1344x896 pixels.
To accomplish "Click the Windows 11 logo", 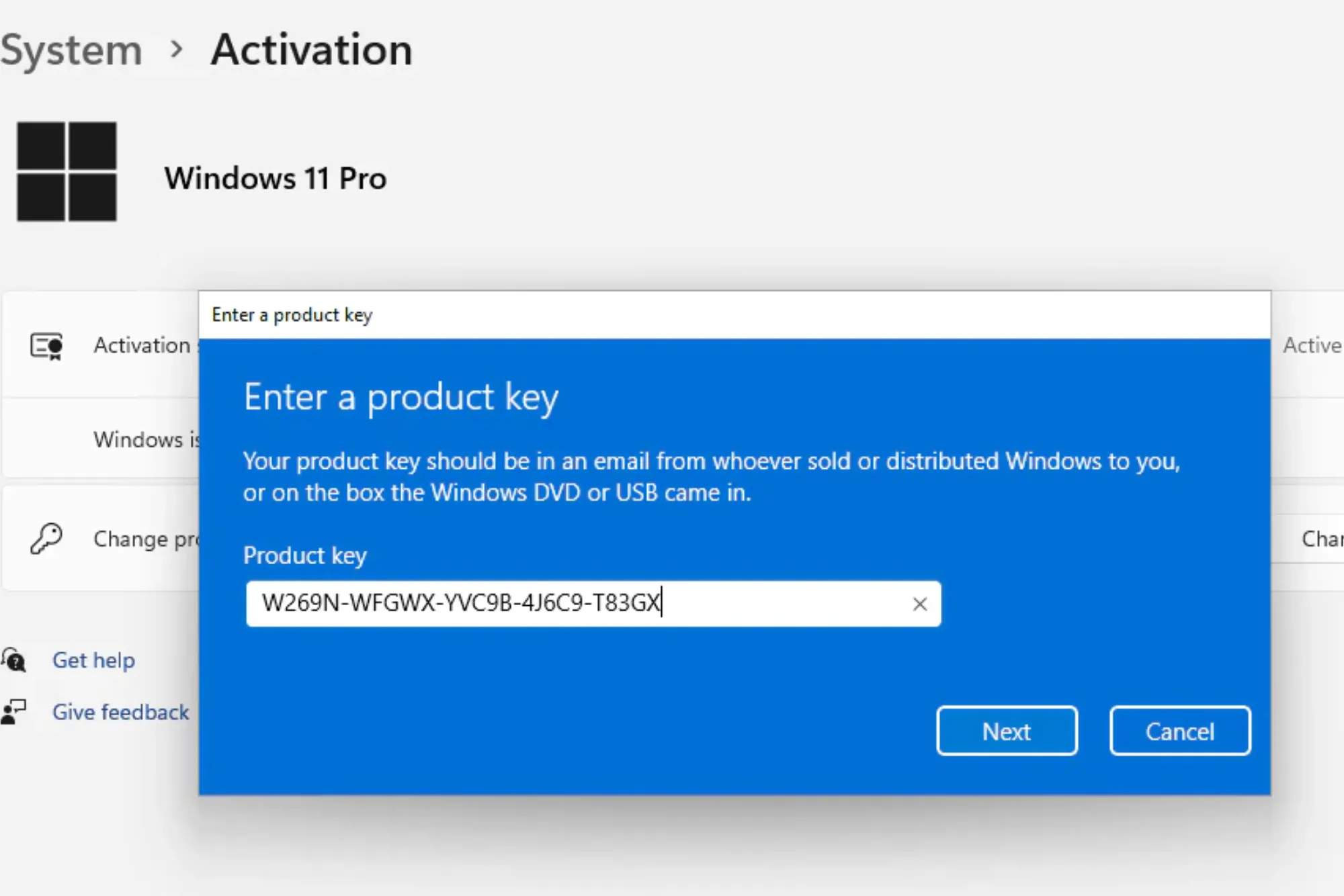I will click(x=67, y=171).
